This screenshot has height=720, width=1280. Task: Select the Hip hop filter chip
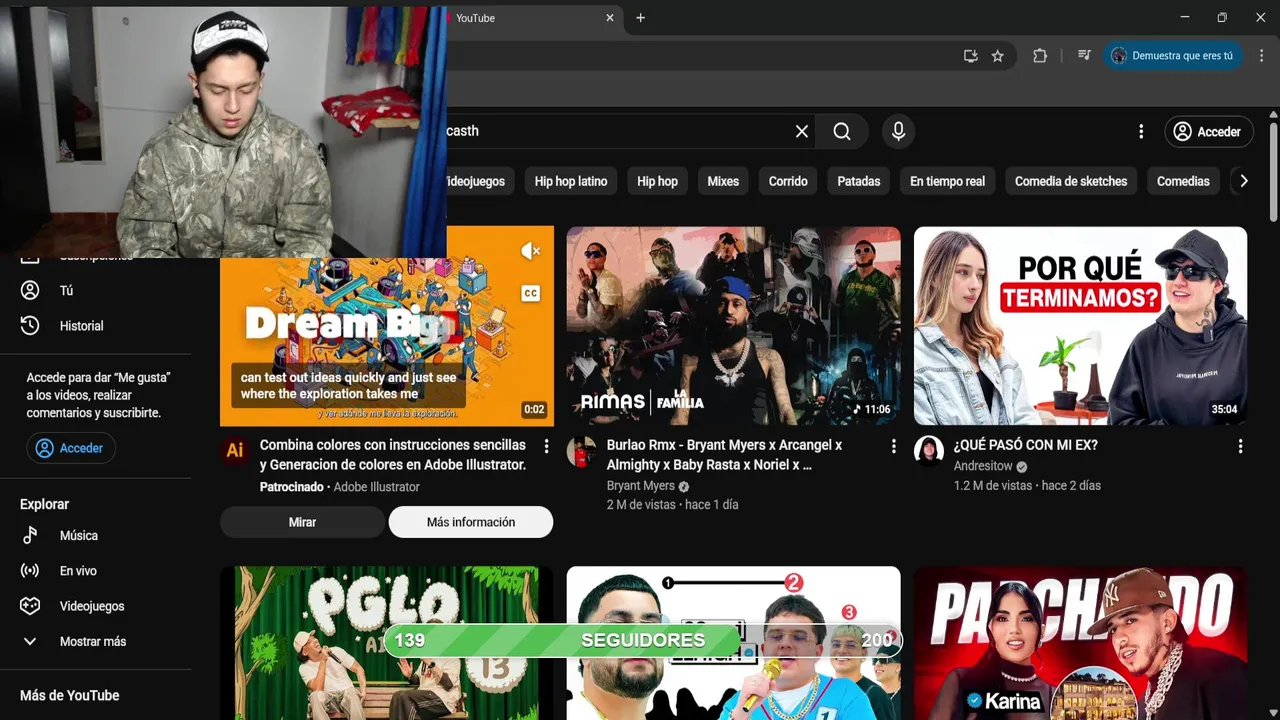657,181
